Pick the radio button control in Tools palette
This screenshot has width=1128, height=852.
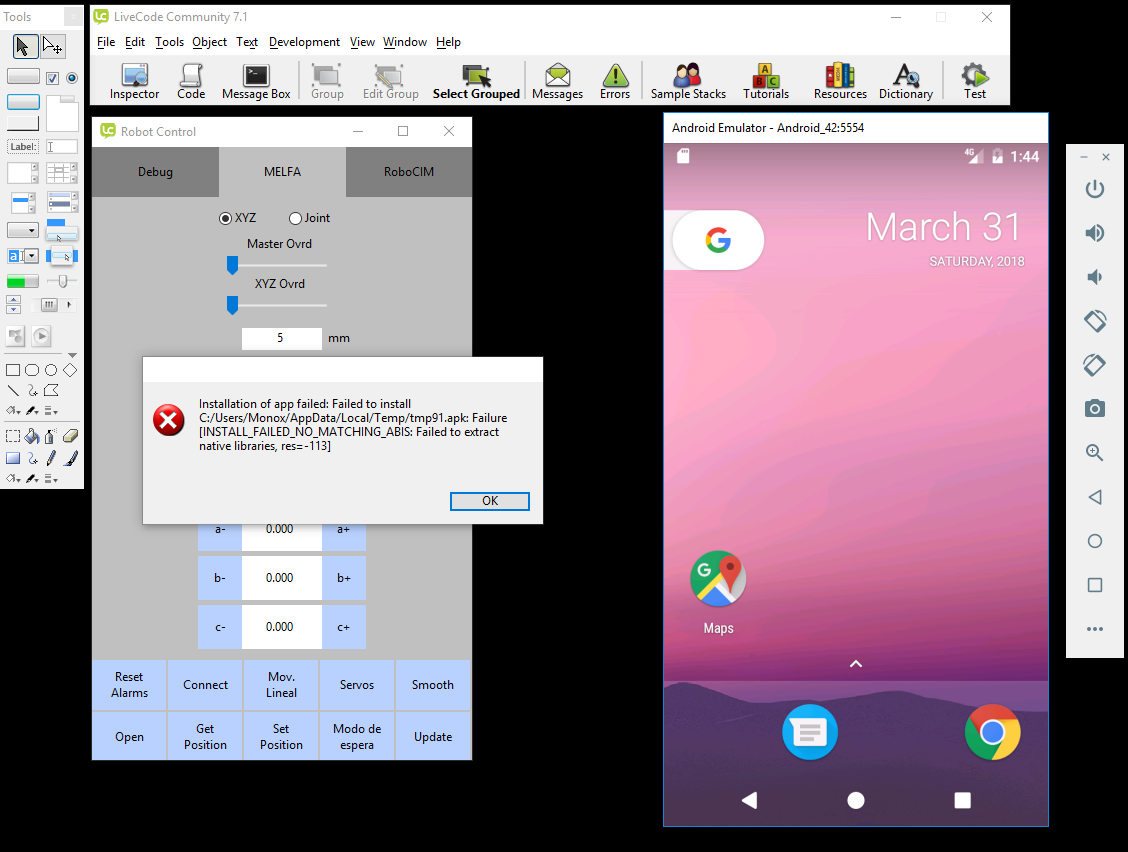(x=72, y=78)
